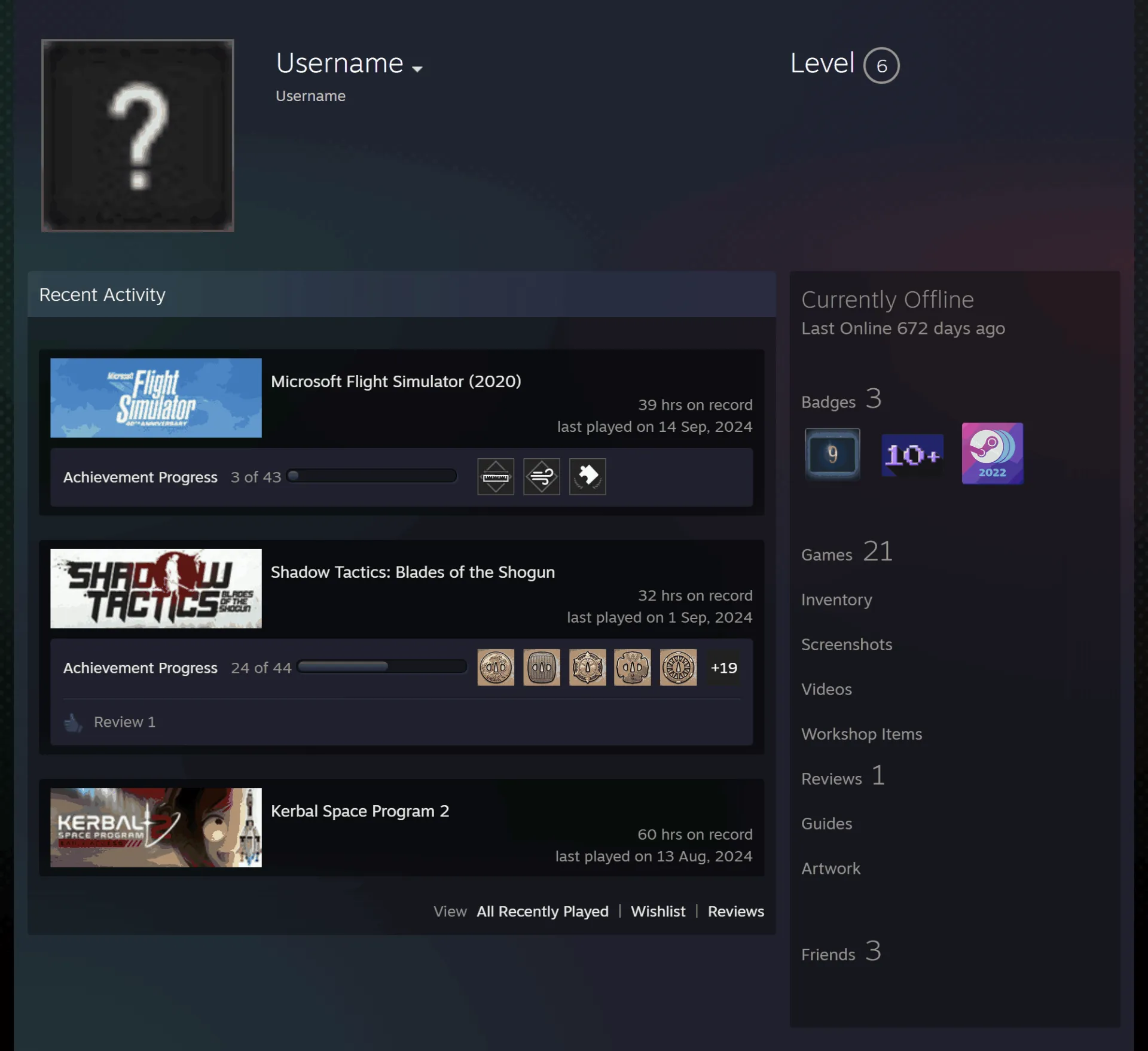Screen dimensions: 1148x1051
Task: Open the Friends 3 link
Action: coord(841,952)
